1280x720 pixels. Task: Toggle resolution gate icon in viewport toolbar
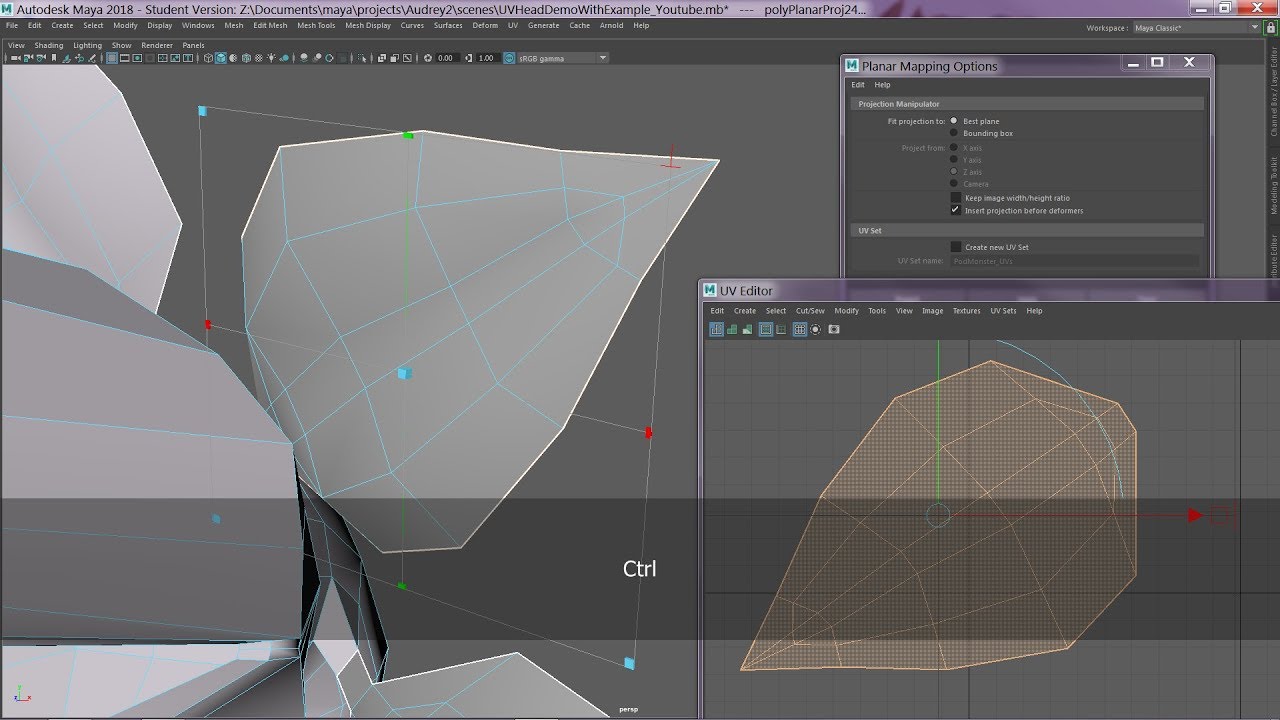[137, 58]
